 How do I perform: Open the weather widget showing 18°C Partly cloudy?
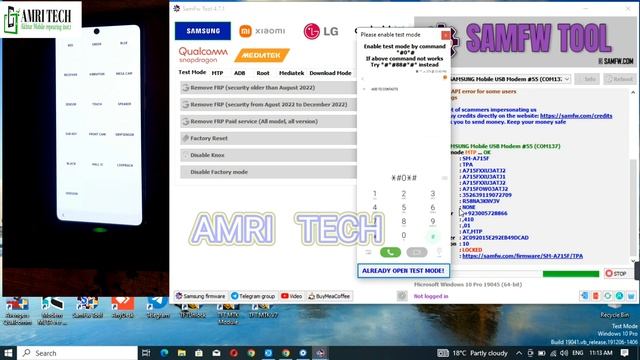[473, 353]
